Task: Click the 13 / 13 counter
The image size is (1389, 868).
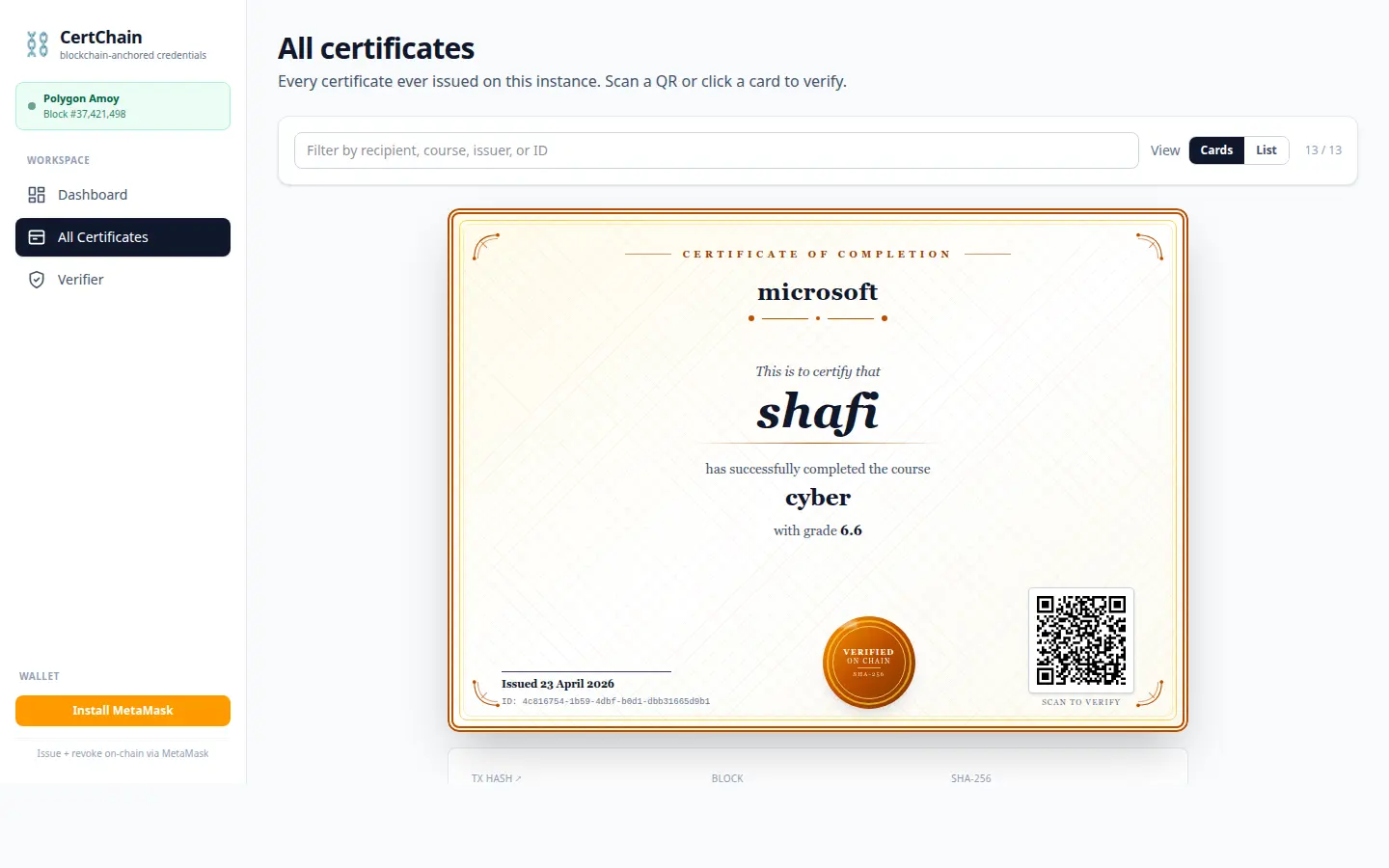Action: pos(1323,150)
